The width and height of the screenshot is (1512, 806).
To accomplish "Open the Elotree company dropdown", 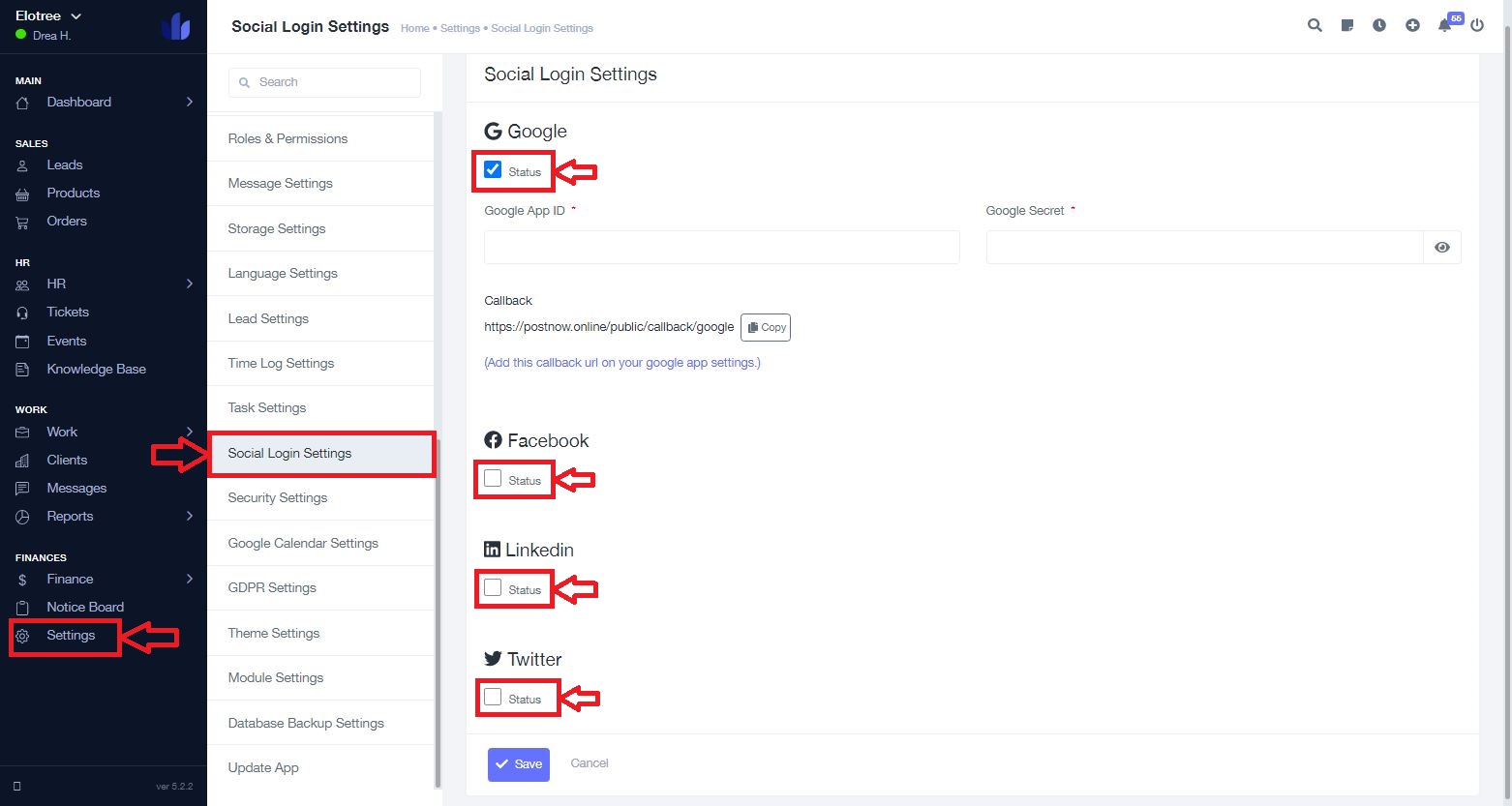I will (48, 15).
